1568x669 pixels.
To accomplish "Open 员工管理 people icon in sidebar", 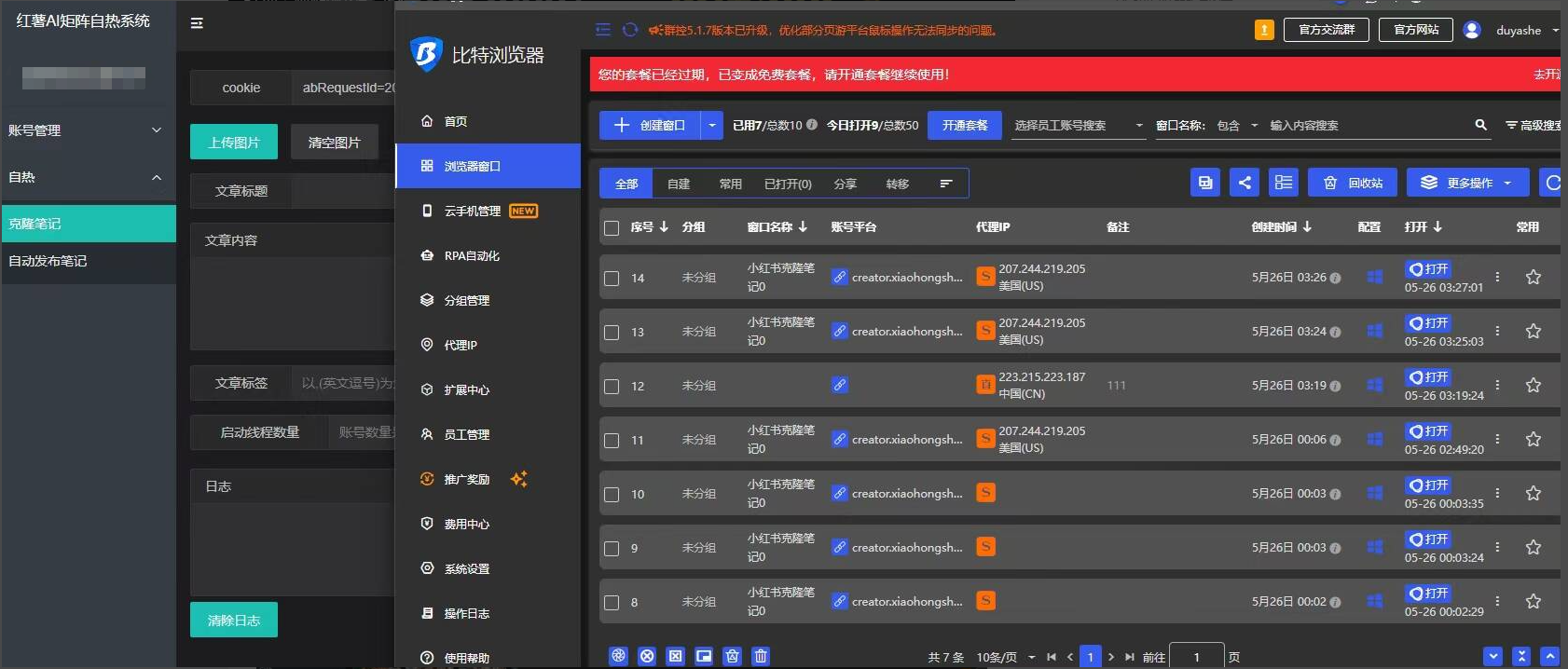I will point(427,434).
